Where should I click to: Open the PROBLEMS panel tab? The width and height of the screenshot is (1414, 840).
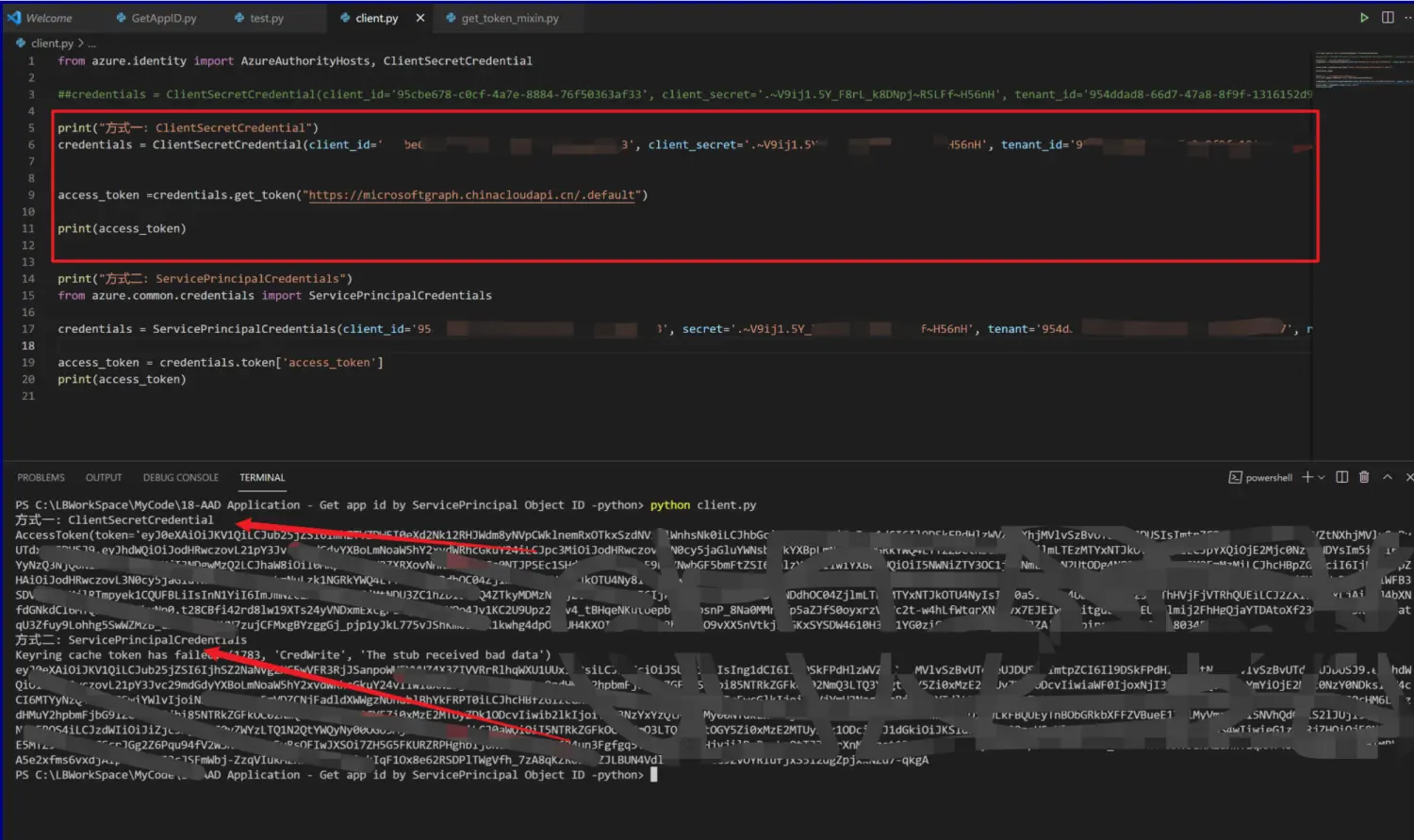coord(41,478)
